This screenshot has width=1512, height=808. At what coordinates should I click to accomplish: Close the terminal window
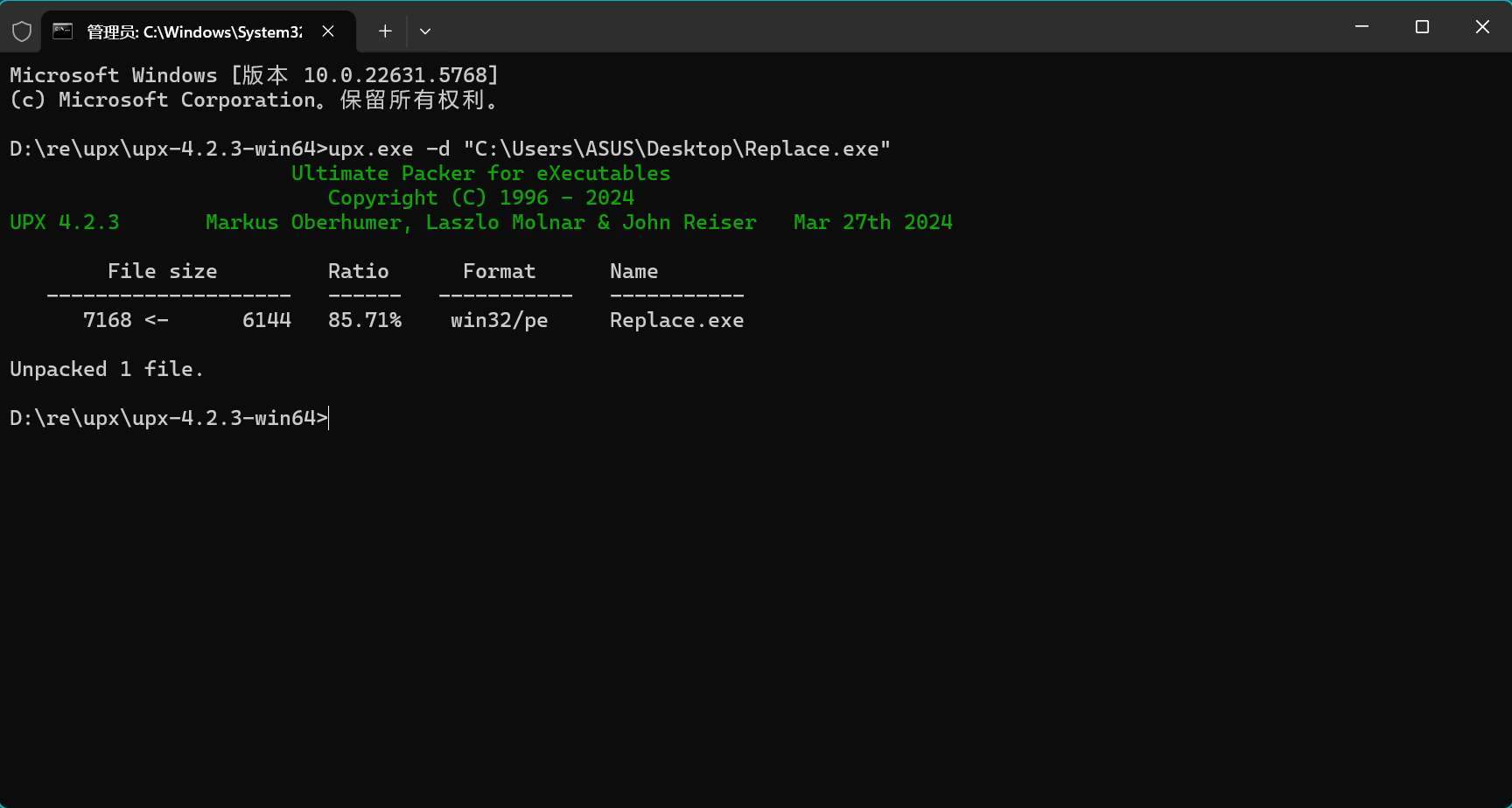pyautogui.click(x=1482, y=27)
